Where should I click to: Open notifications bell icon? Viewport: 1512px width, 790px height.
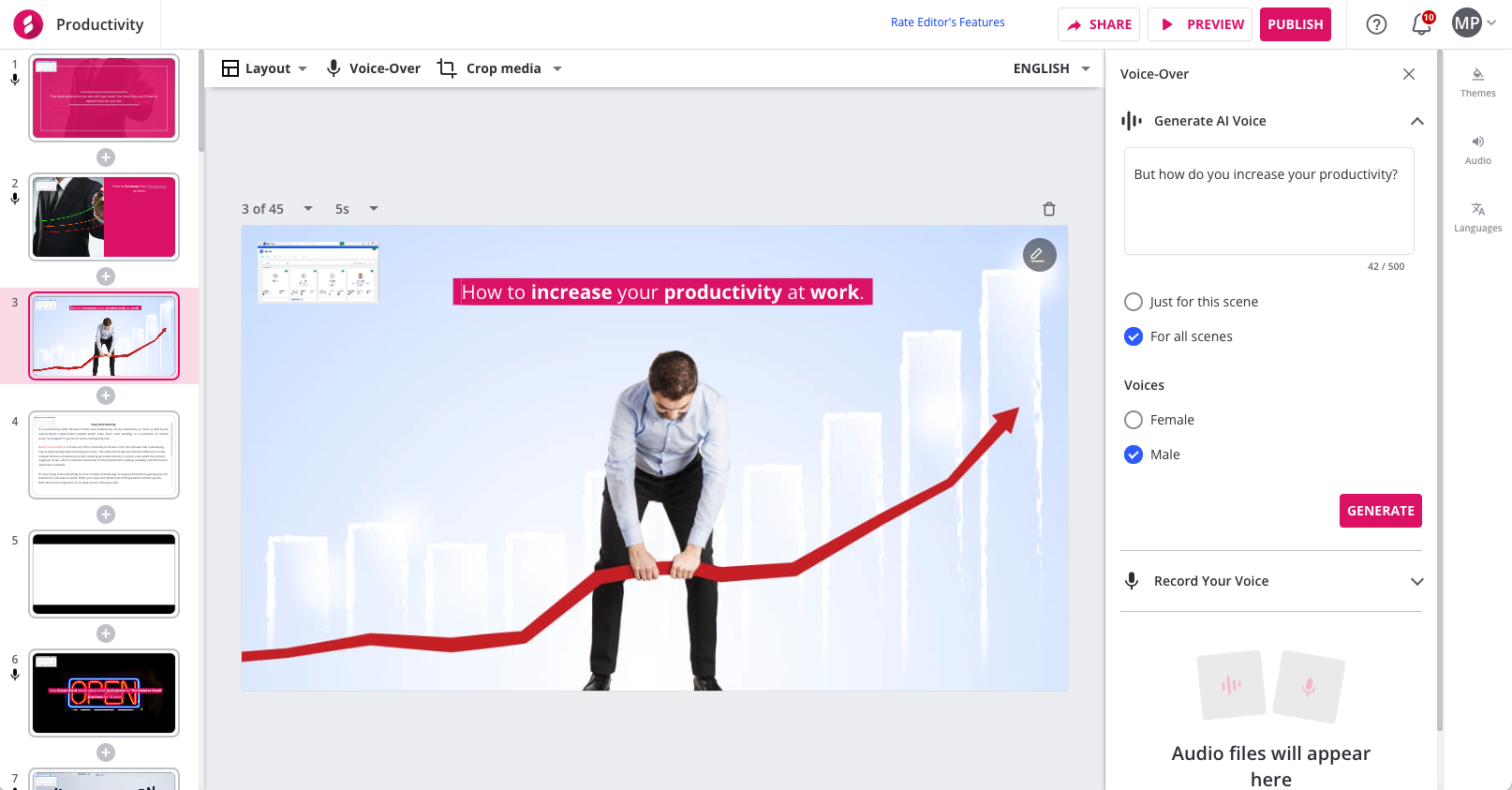[1421, 24]
